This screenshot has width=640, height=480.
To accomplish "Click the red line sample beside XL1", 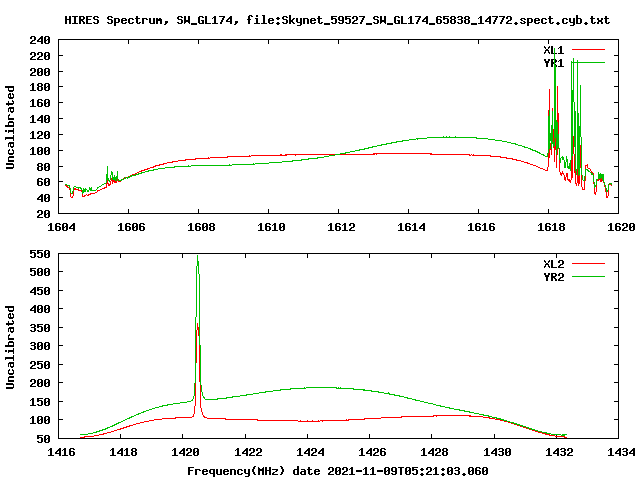I will tap(588, 50).
